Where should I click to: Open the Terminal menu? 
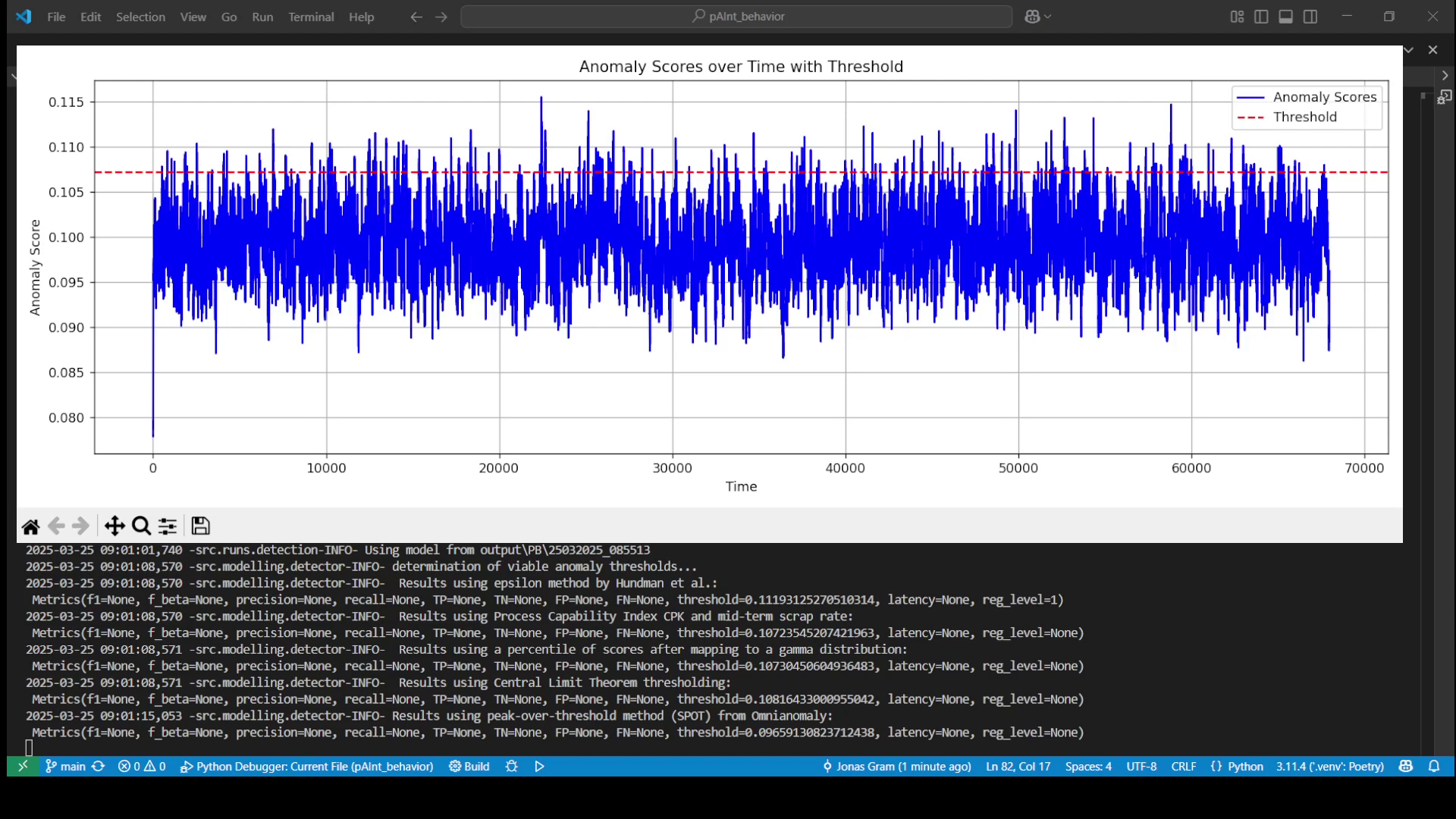click(311, 17)
